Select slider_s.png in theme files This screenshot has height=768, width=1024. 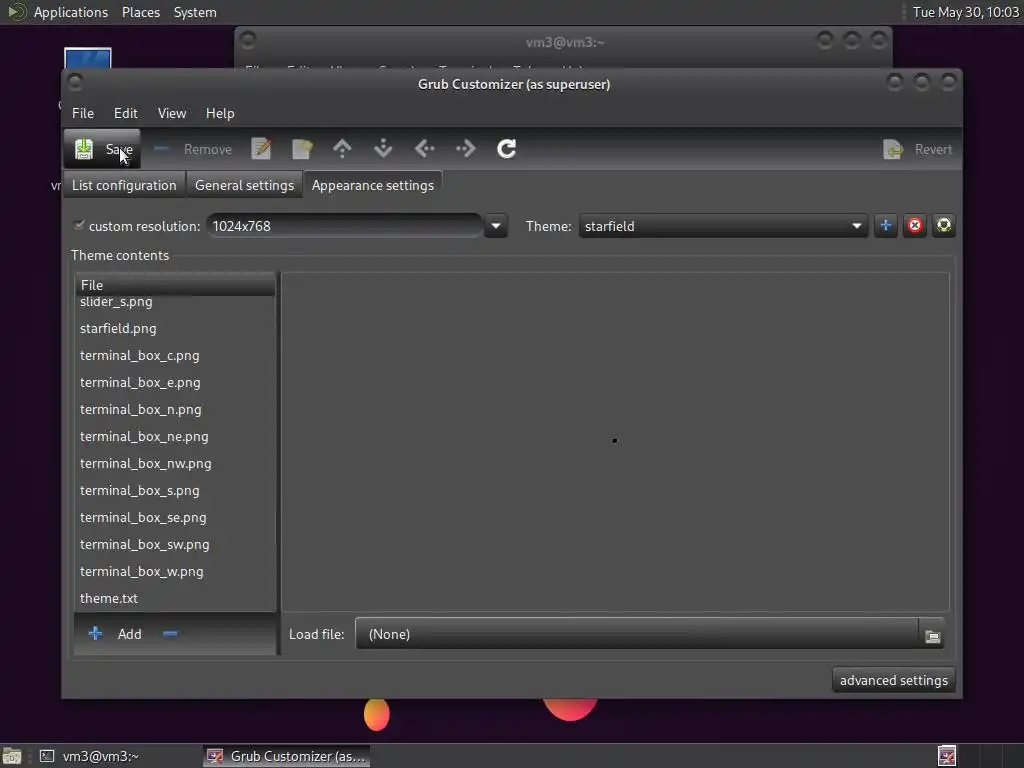click(x=175, y=302)
